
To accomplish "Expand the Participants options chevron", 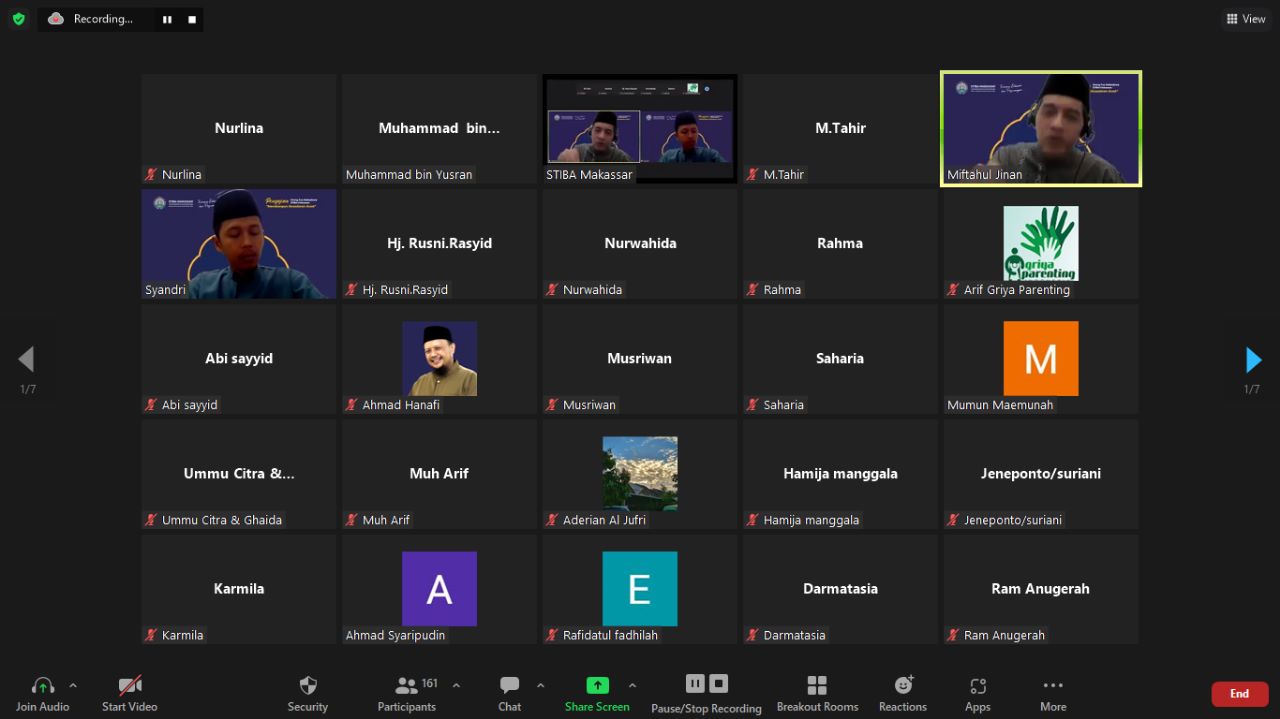I will [x=457, y=686].
